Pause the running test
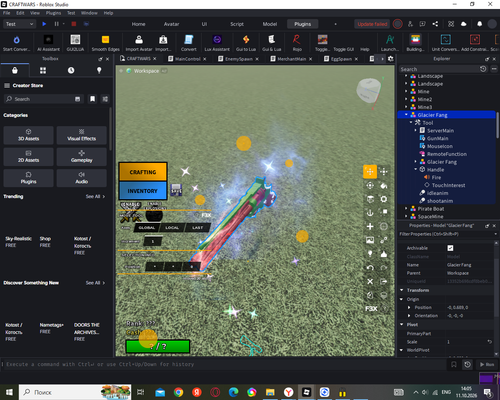This screenshot has width=500, height=400. tap(56, 24)
